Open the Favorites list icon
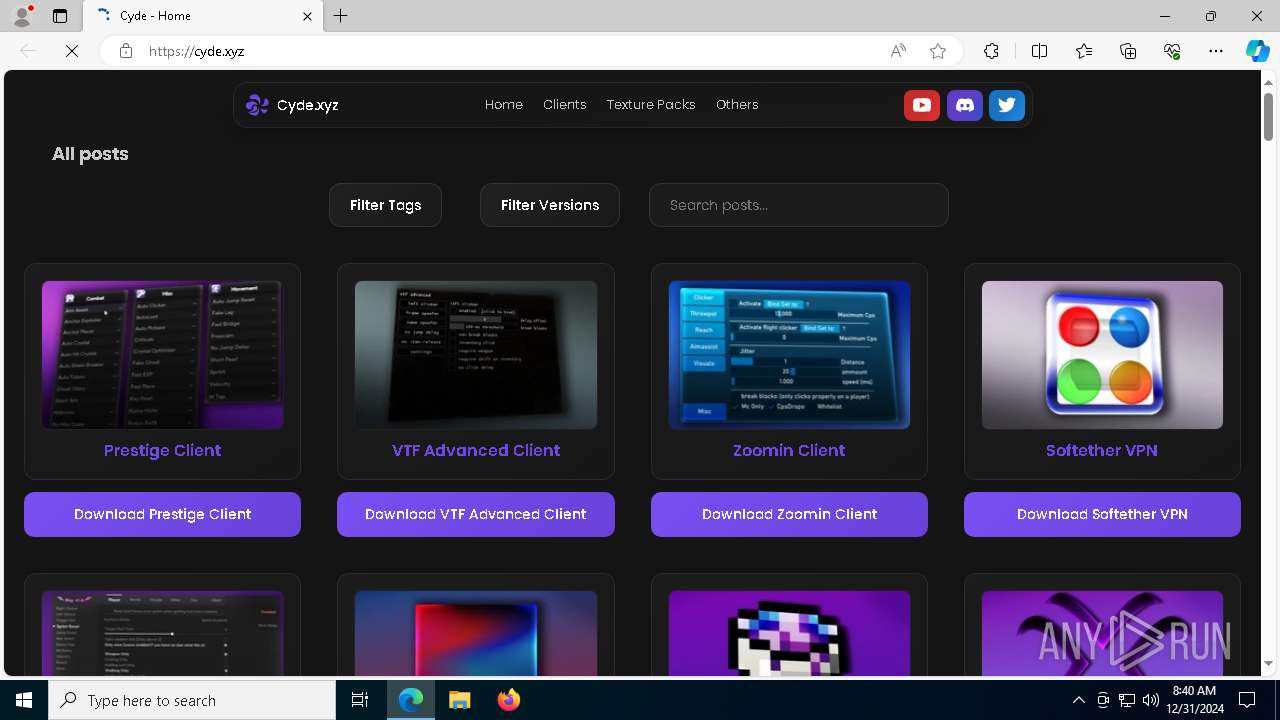1280x720 pixels. 1084,51
